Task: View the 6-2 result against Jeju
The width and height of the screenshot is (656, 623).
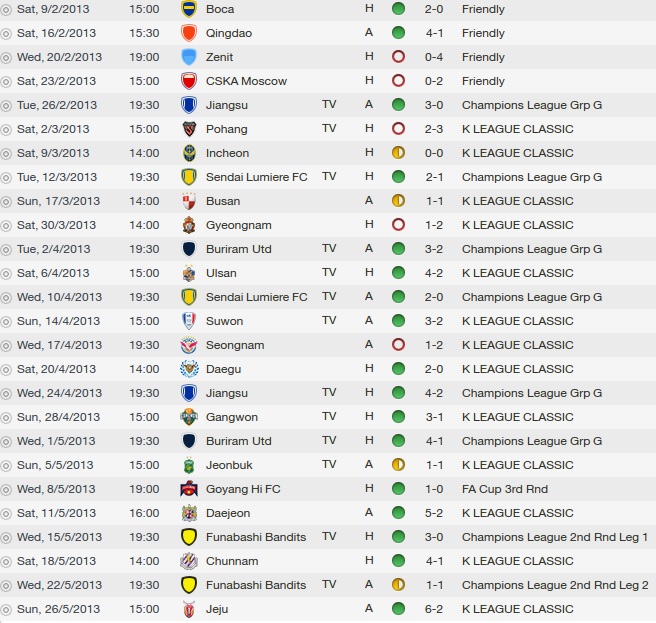Action: click(434, 609)
